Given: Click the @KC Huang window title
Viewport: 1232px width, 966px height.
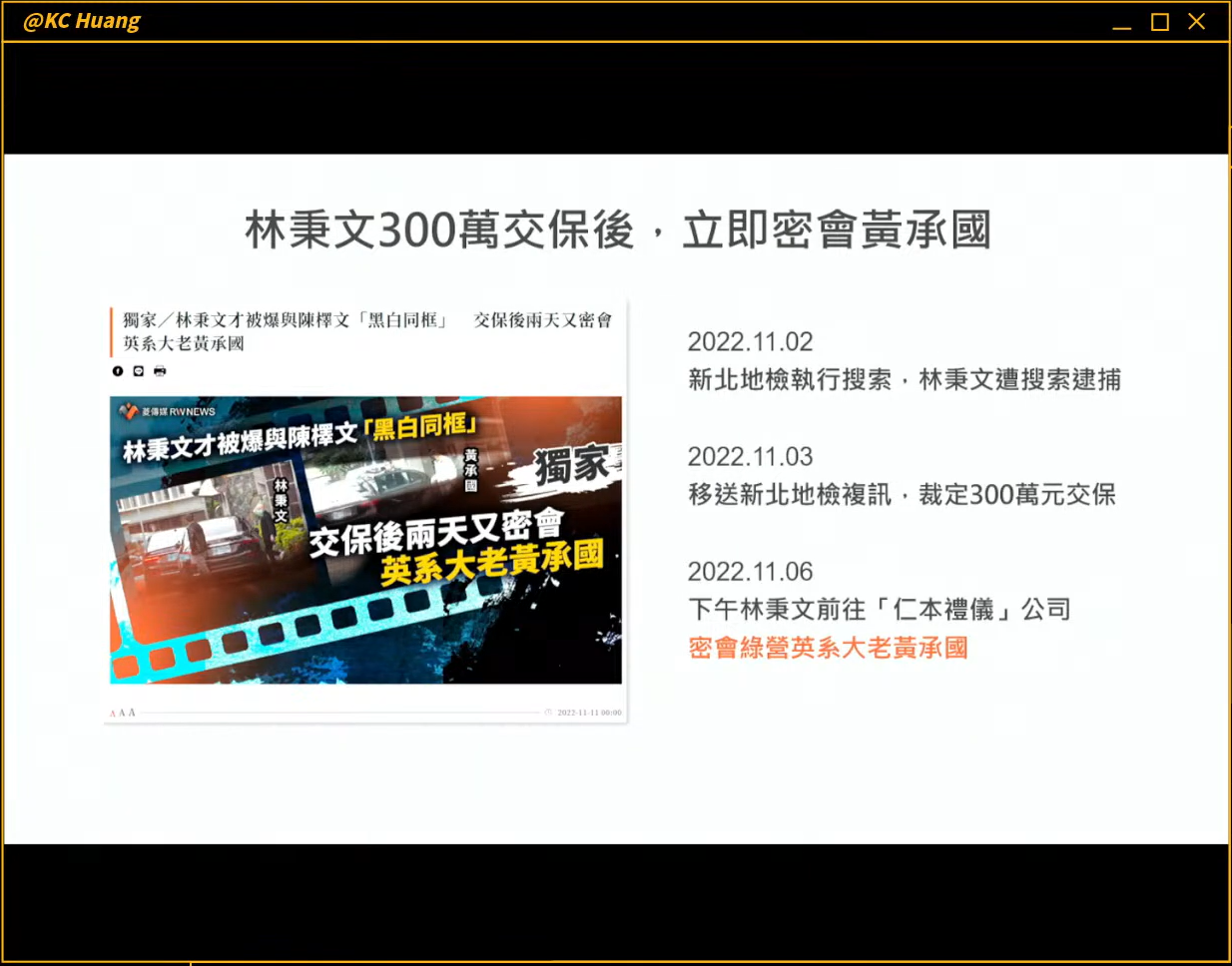Looking at the screenshot, I should [x=82, y=21].
